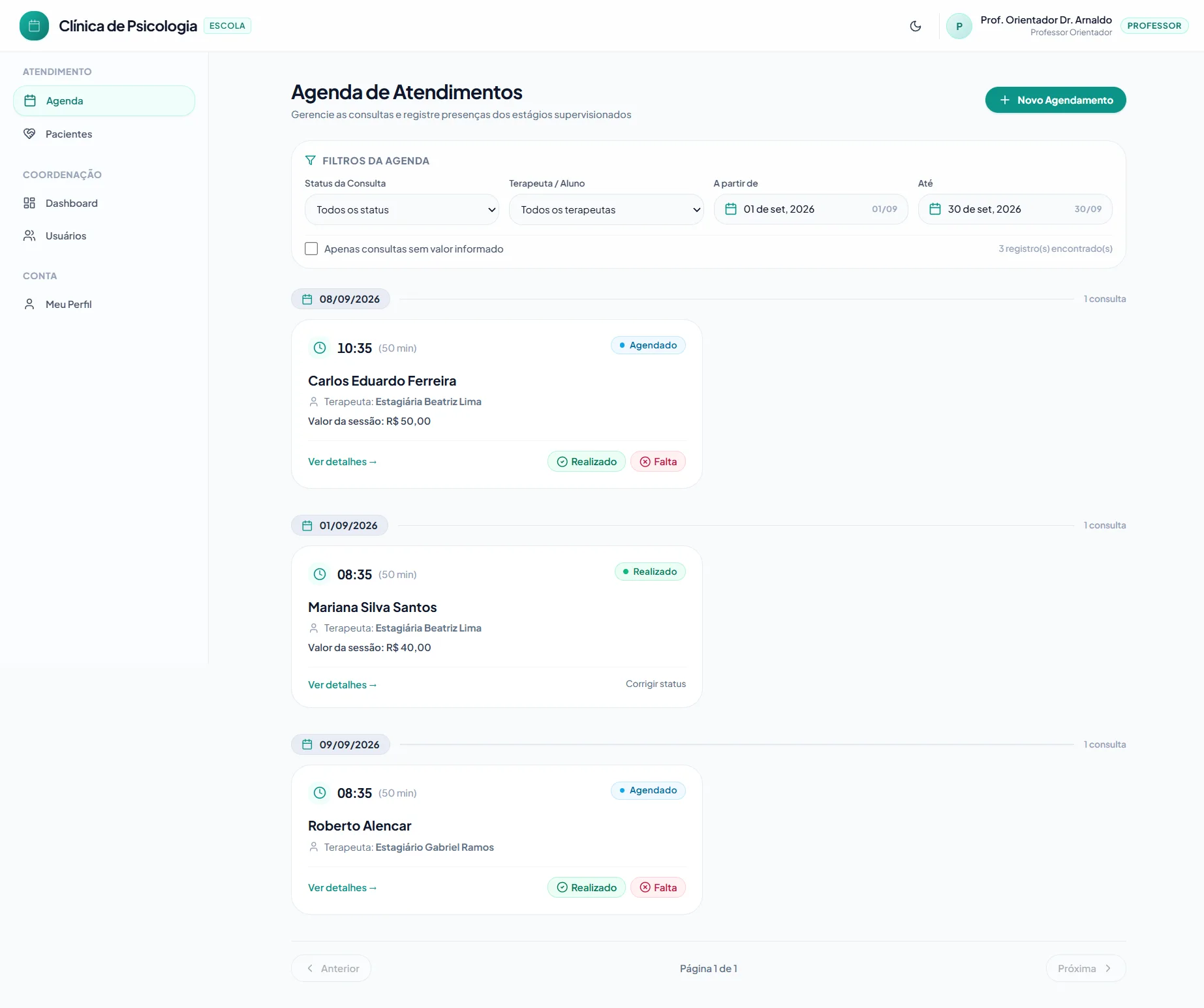This screenshot has width=1204, height=1008.
Task: Click the clinic calendar logo icon
Action: pos(35,26)
